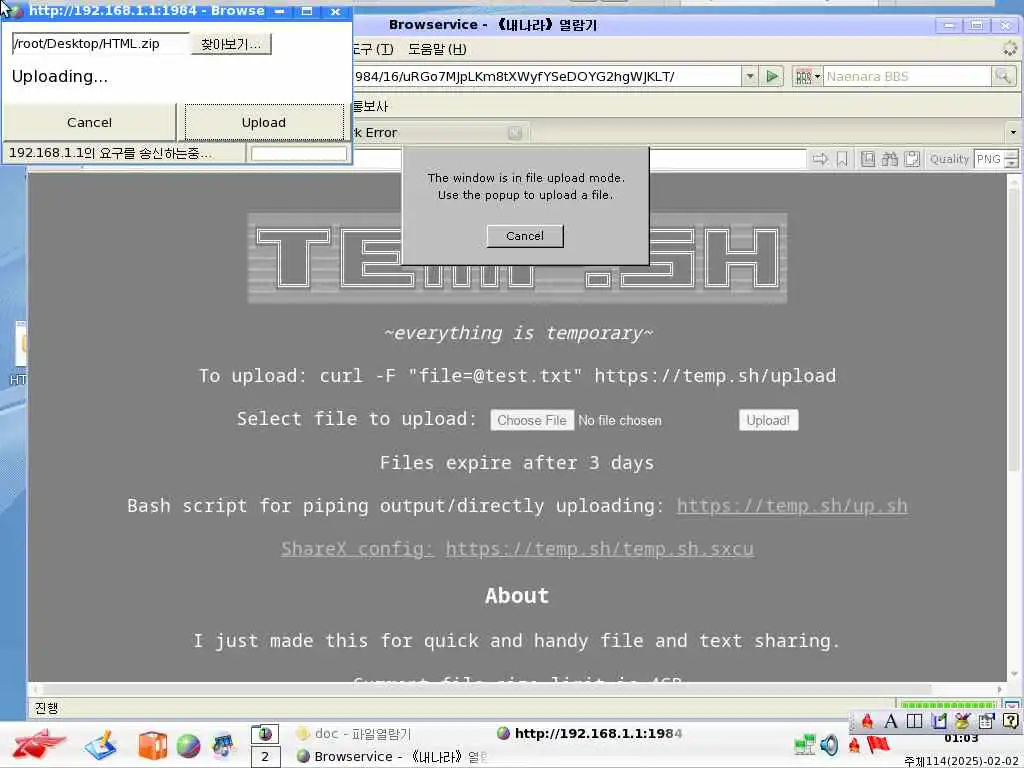
Task: Open the https://temp.sh/up.sh link
Action: tap(792, 506)
